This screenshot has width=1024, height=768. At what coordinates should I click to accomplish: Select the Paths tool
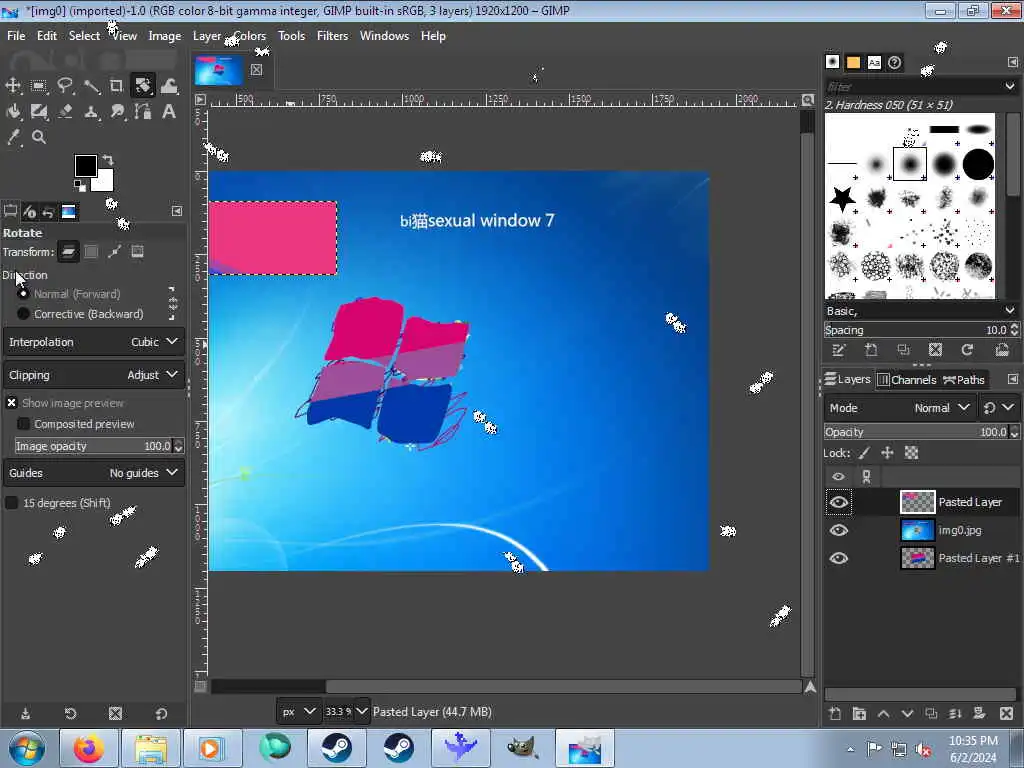point(142,112)
